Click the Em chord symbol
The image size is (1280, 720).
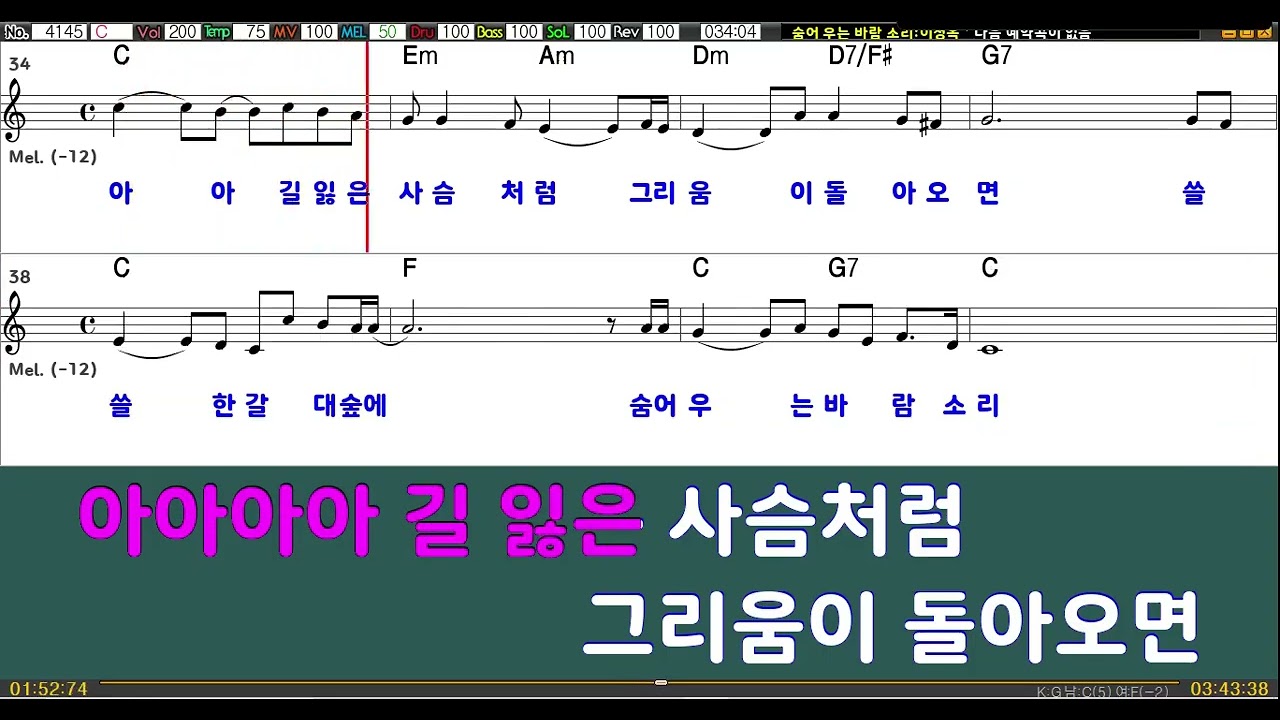click(x=420, y=57)
